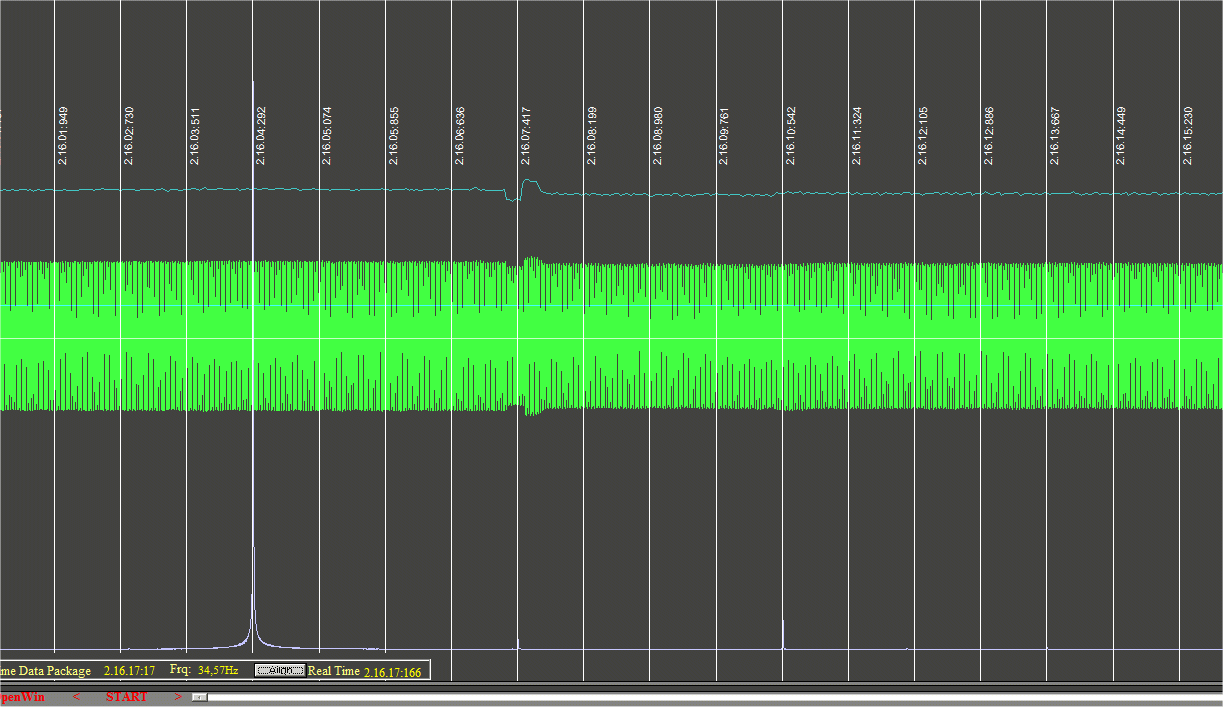Click time marker label 2.16.06:636
1223x707 pixels.
(460, 135)
